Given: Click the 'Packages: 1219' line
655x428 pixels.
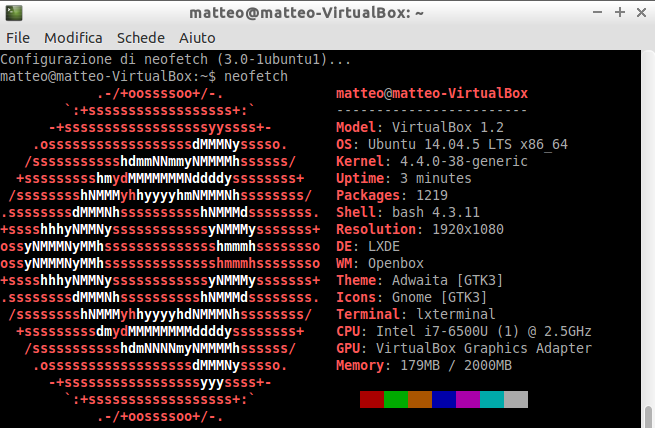Looking at the screenshot, I should coord(392,195).
